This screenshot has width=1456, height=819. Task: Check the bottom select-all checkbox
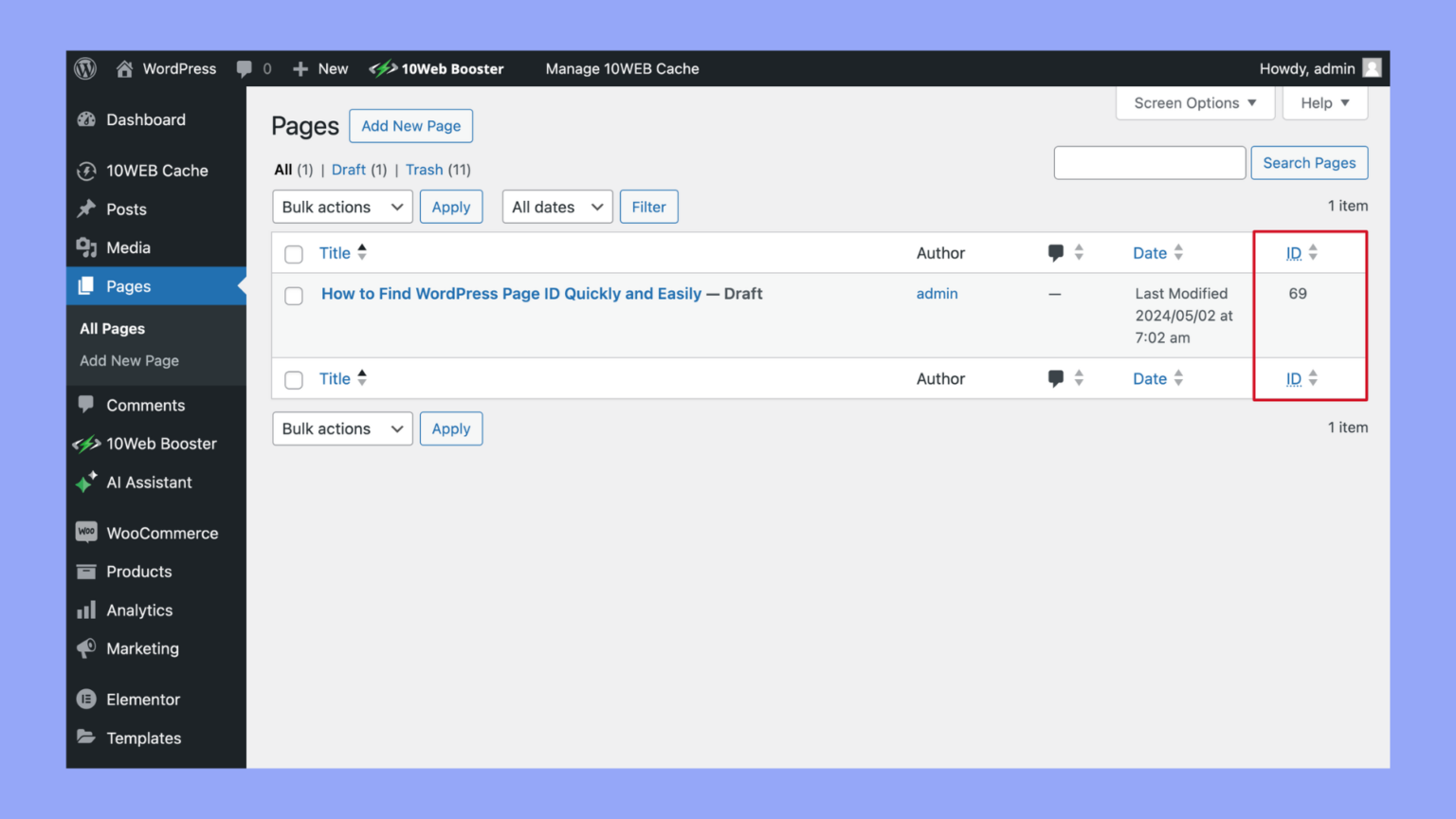(294, 379)
